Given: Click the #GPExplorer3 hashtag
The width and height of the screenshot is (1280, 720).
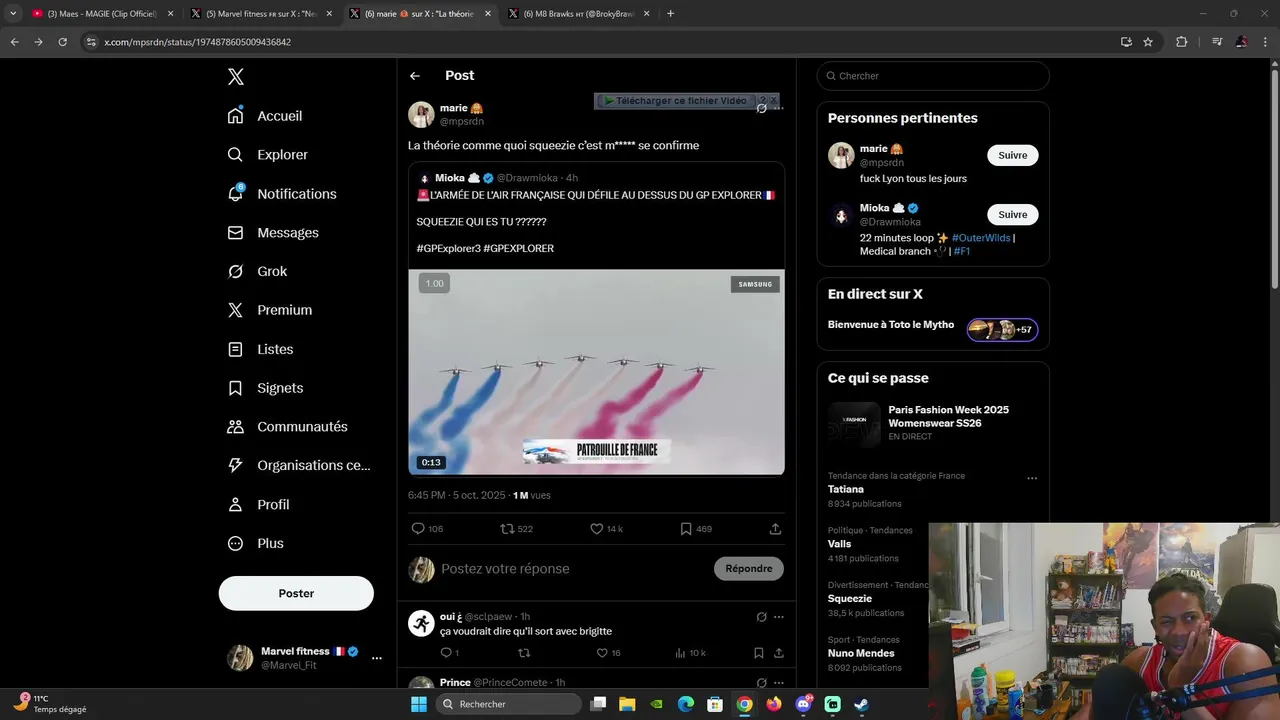Looking at the screenshot, I should pyautogui.click(x=449, y=248).
